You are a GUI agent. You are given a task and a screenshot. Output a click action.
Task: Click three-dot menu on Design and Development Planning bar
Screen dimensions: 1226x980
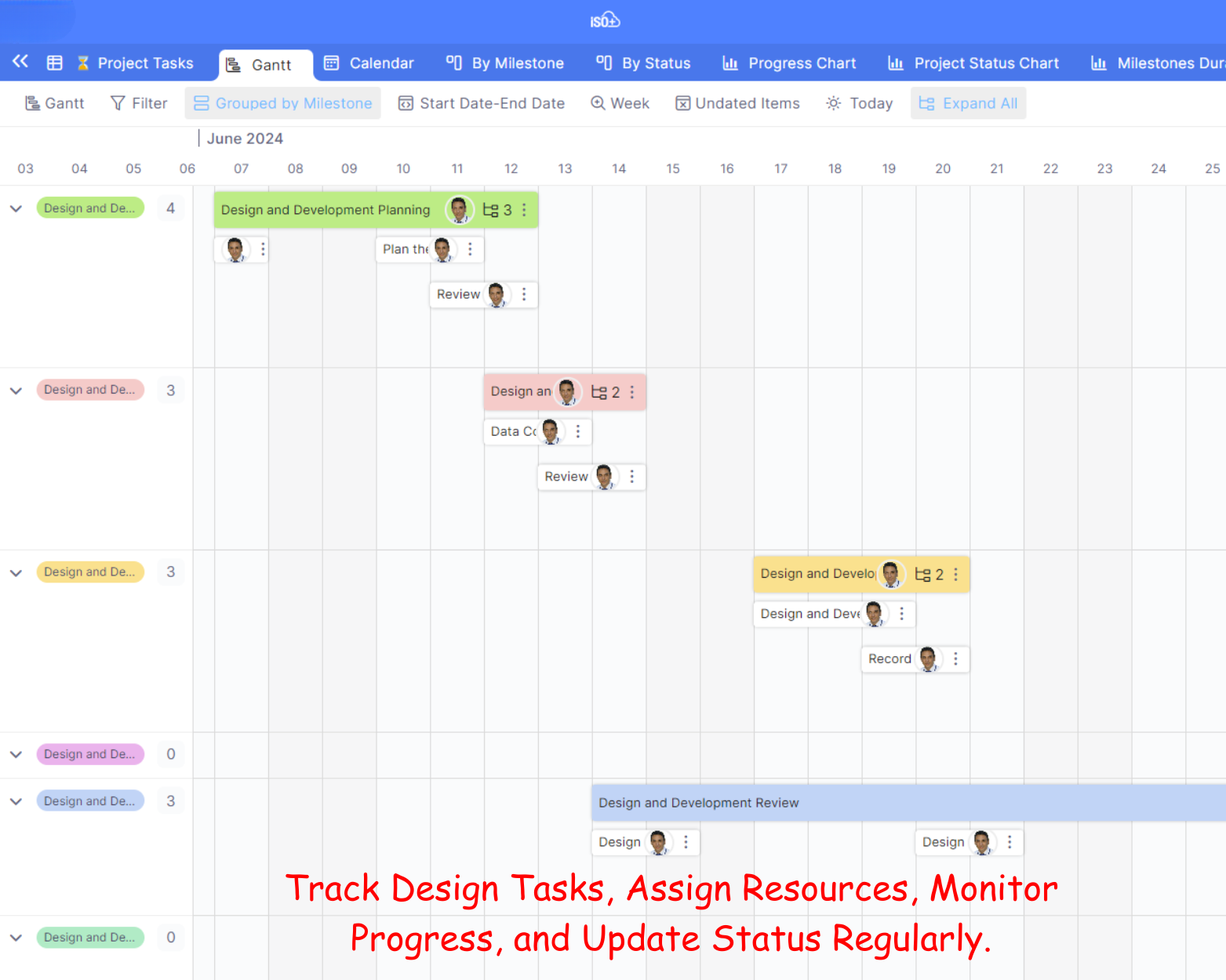tap(524, 210)
